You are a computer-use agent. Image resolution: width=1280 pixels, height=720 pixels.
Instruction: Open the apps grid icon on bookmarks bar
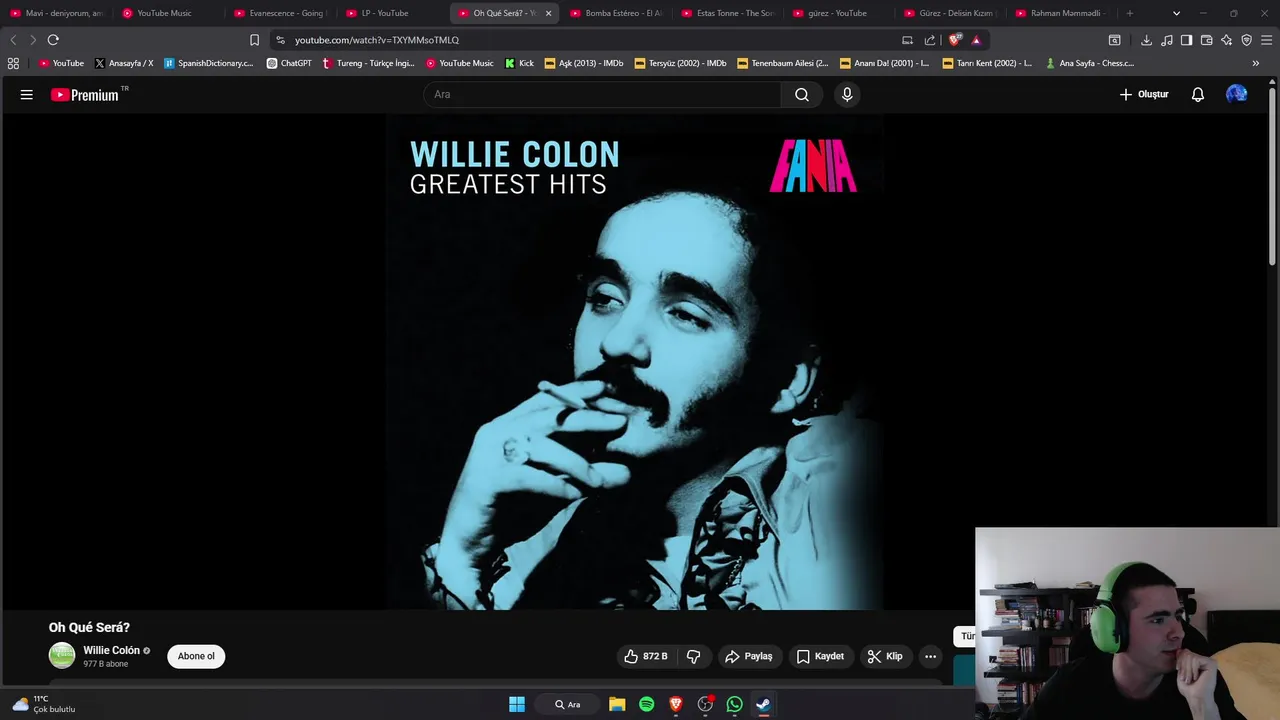(13, 63)
